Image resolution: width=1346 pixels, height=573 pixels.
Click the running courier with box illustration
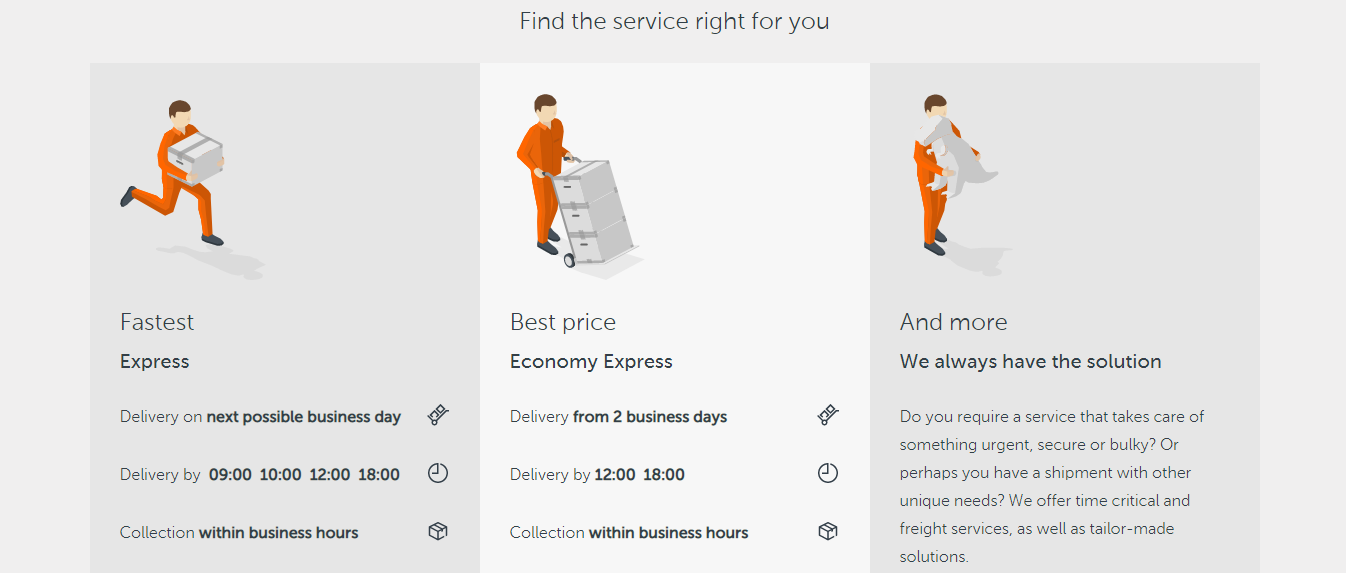pyautogui.click(x=191, y=187)
